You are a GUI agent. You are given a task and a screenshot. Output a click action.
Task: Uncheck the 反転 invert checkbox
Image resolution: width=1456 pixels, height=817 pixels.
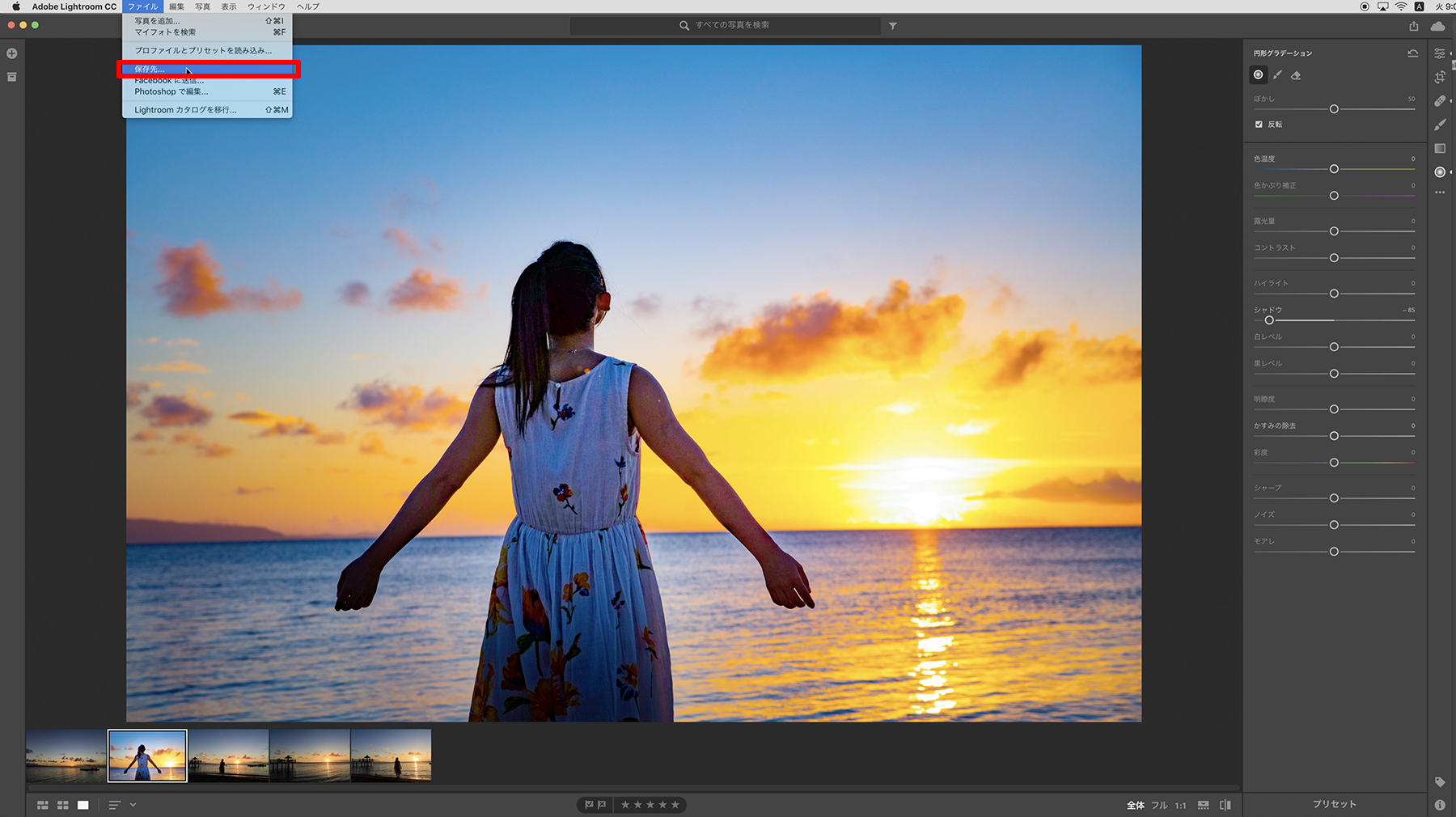tap(1259, 125)
